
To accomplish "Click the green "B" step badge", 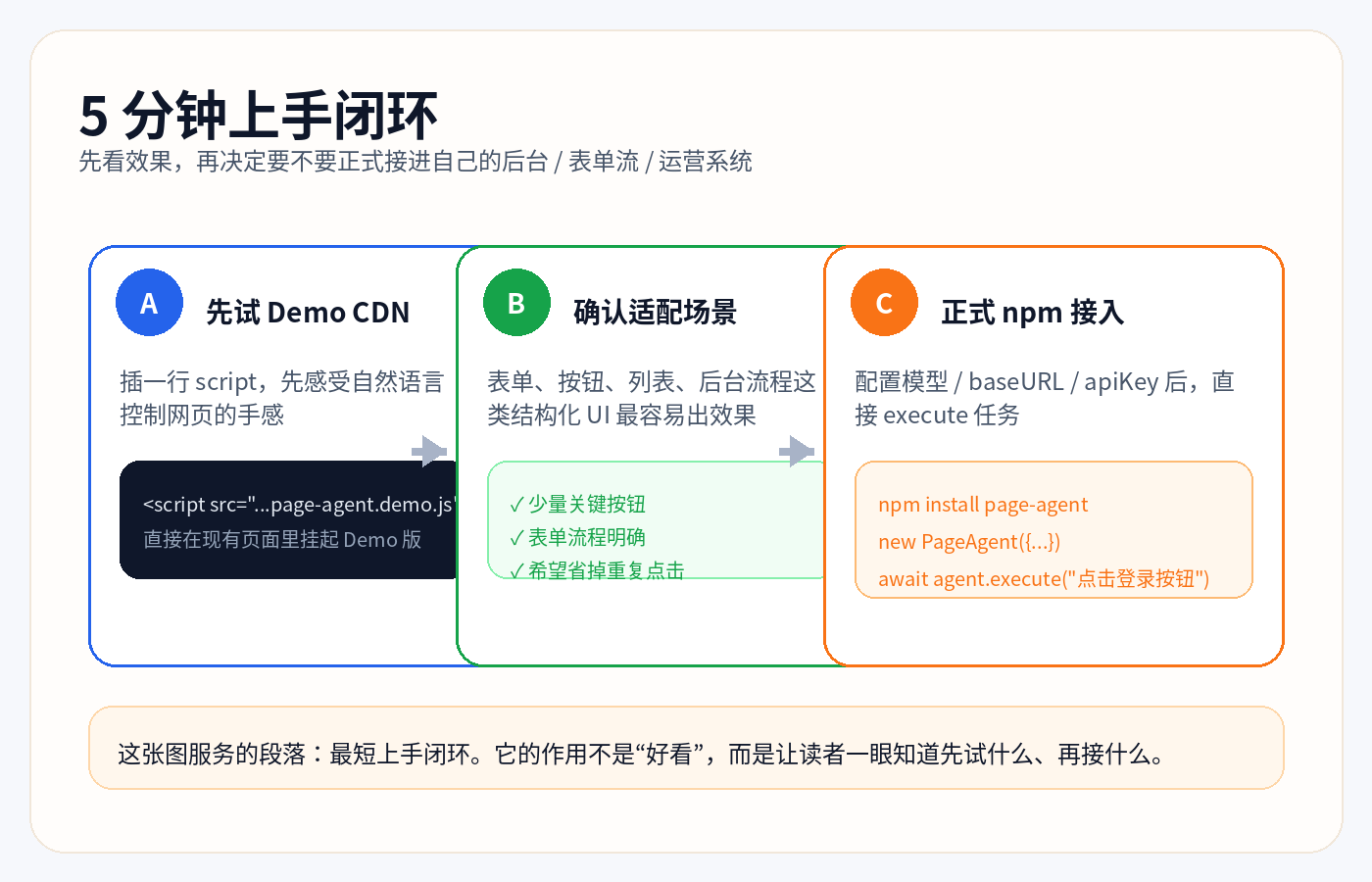I will coord(516,303).
